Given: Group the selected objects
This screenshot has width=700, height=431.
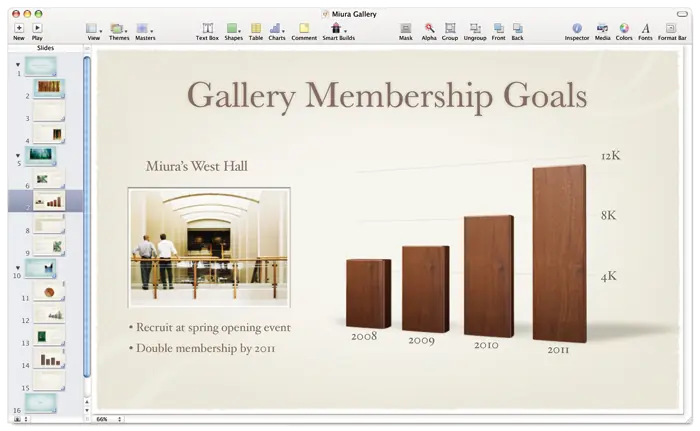Looking at the screenshot, I should (450, 31).
